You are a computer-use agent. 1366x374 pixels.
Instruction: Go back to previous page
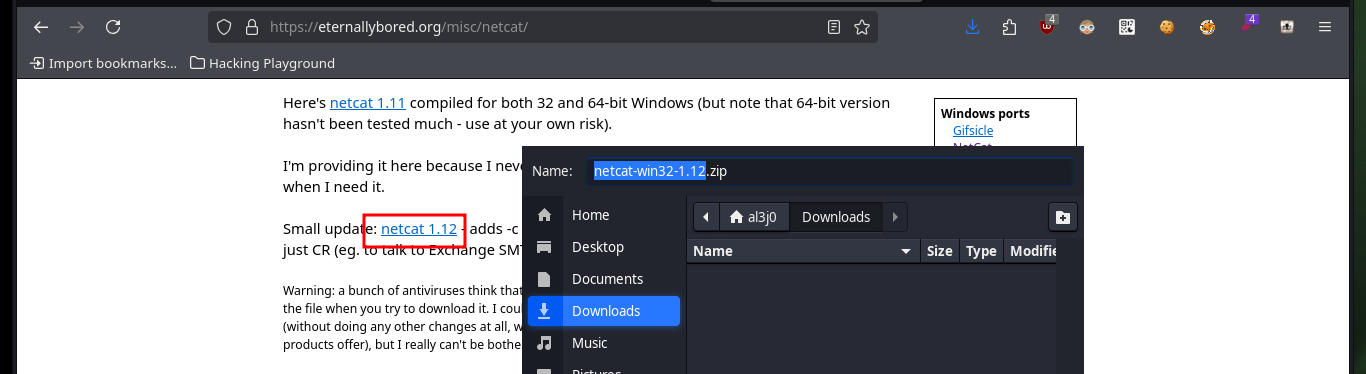click(41, 27)
